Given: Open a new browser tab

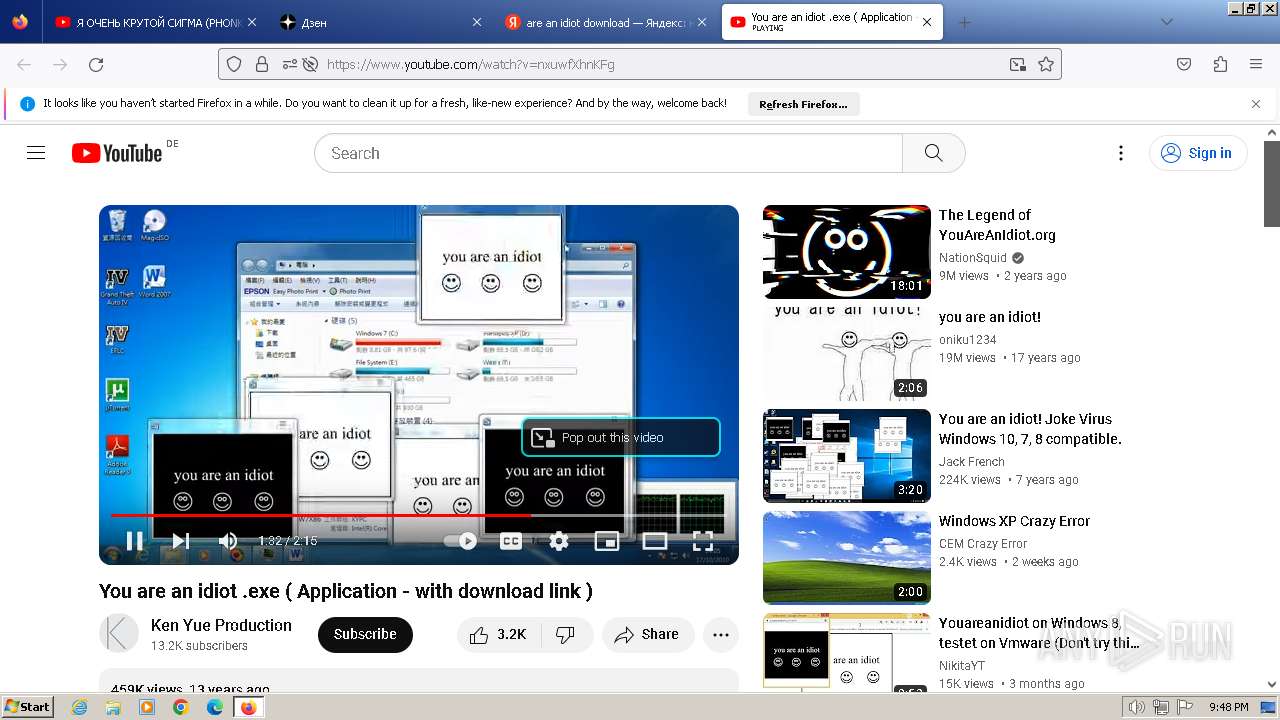Looking at the screenshot, I should click(964, 22).
